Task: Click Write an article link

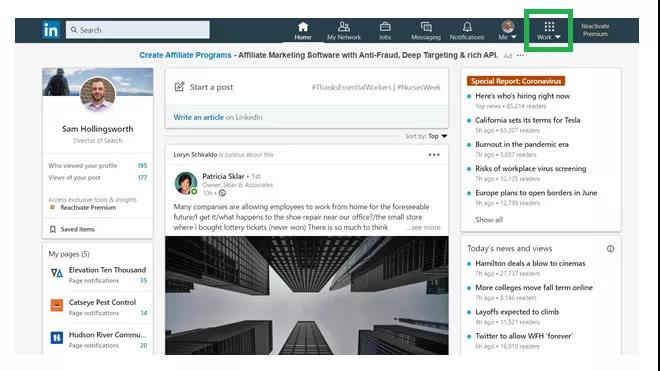Action: [198, 117]
